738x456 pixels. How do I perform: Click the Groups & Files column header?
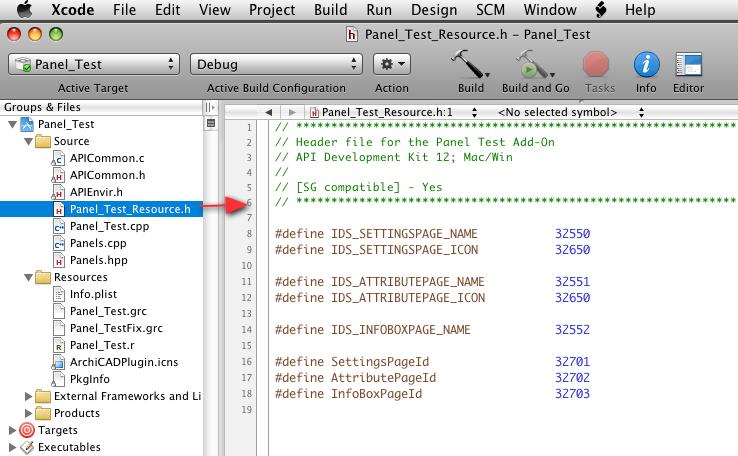102,107
